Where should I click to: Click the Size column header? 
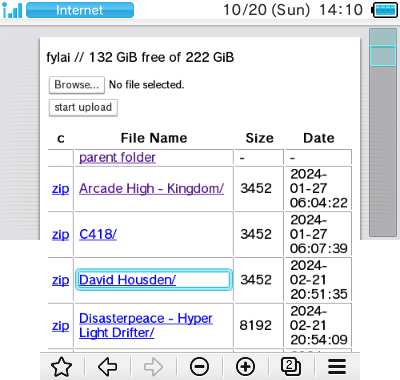pyautogui.click(x=259, y=138)
